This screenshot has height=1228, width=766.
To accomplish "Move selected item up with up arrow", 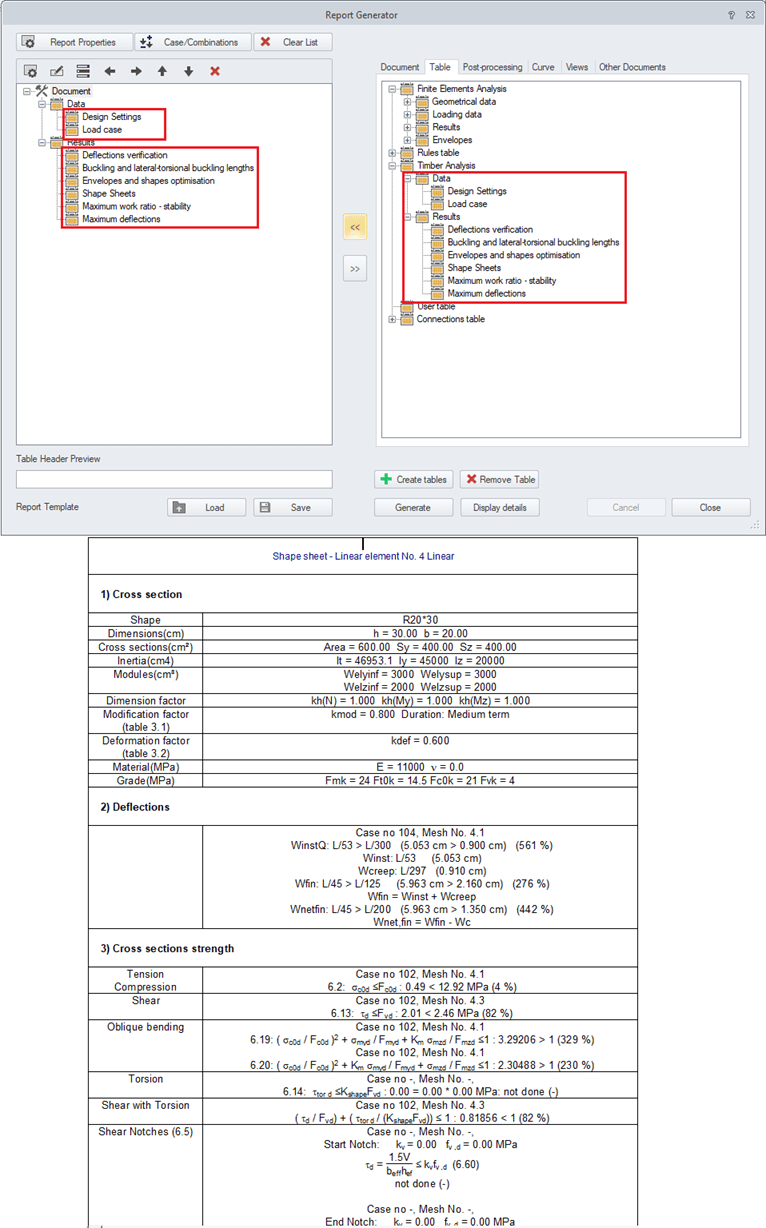I will coord(162,72).
